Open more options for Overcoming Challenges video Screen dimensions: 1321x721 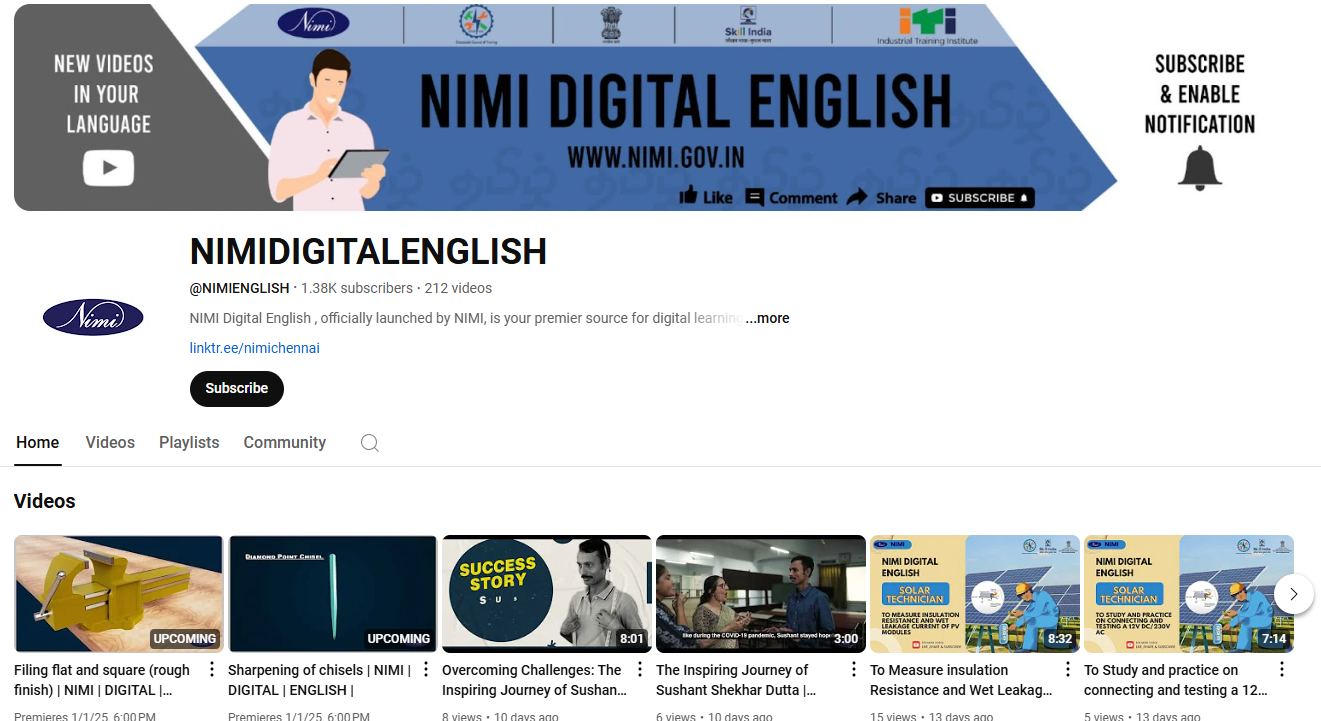tap(640, 670)
